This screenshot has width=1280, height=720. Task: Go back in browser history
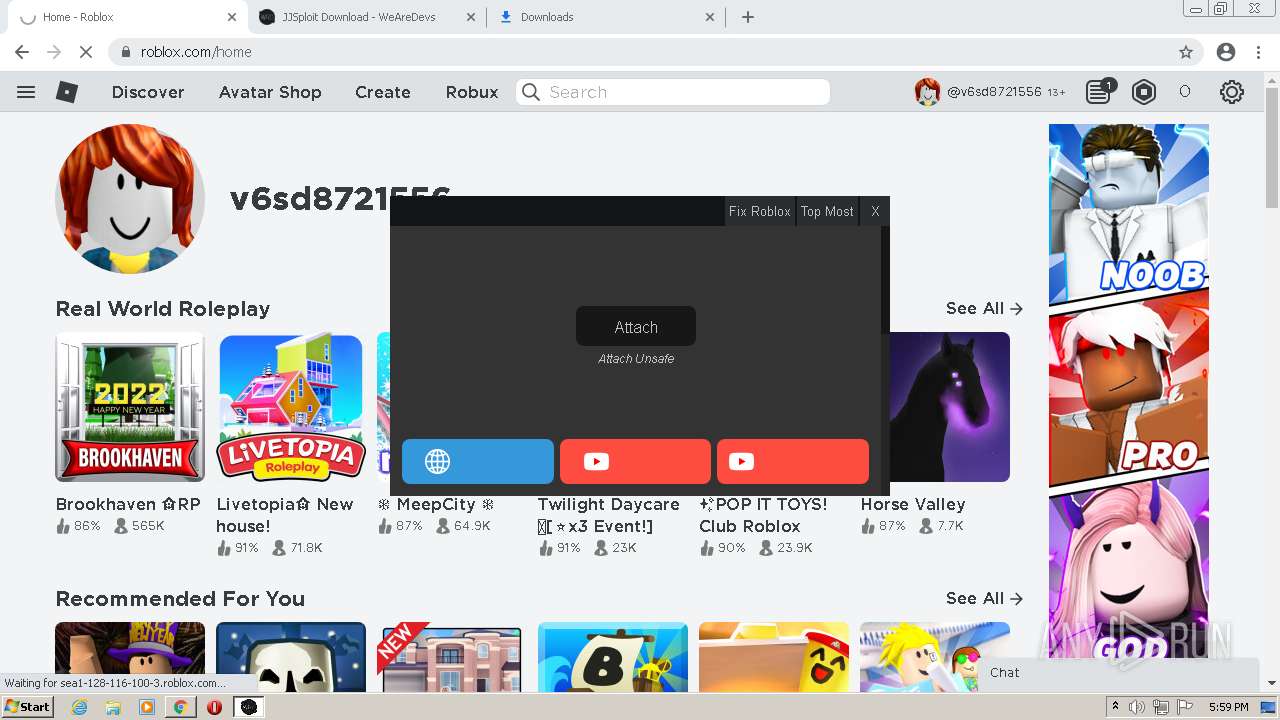tap(22, 52)
